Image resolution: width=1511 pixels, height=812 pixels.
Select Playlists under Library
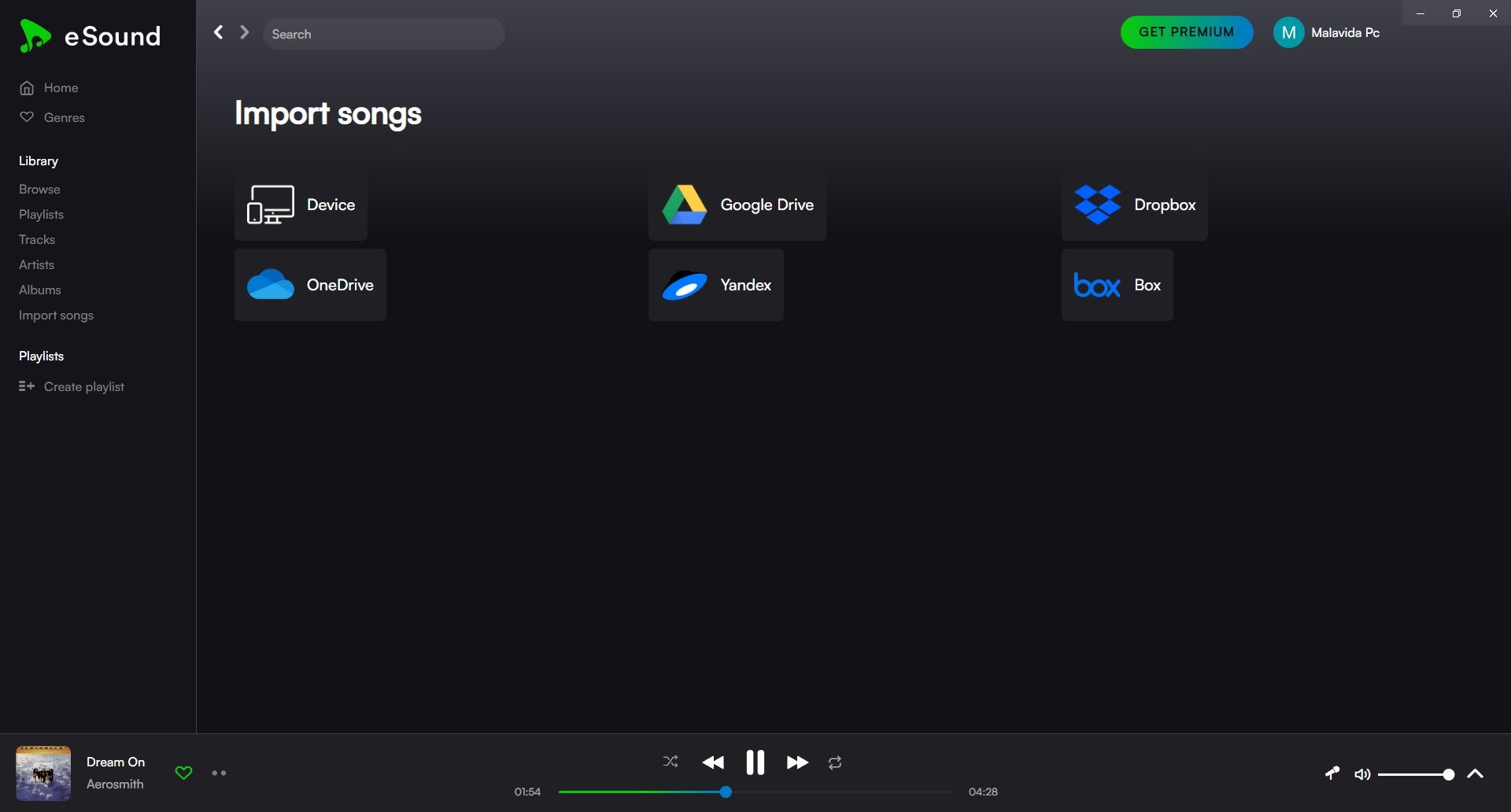coord(41,214)
